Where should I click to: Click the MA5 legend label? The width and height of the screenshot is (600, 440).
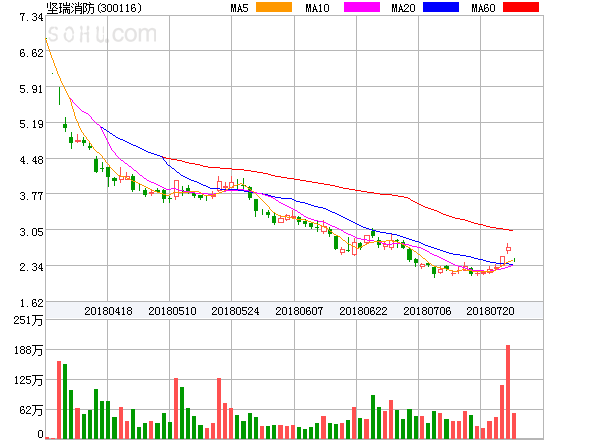(239, 8)
